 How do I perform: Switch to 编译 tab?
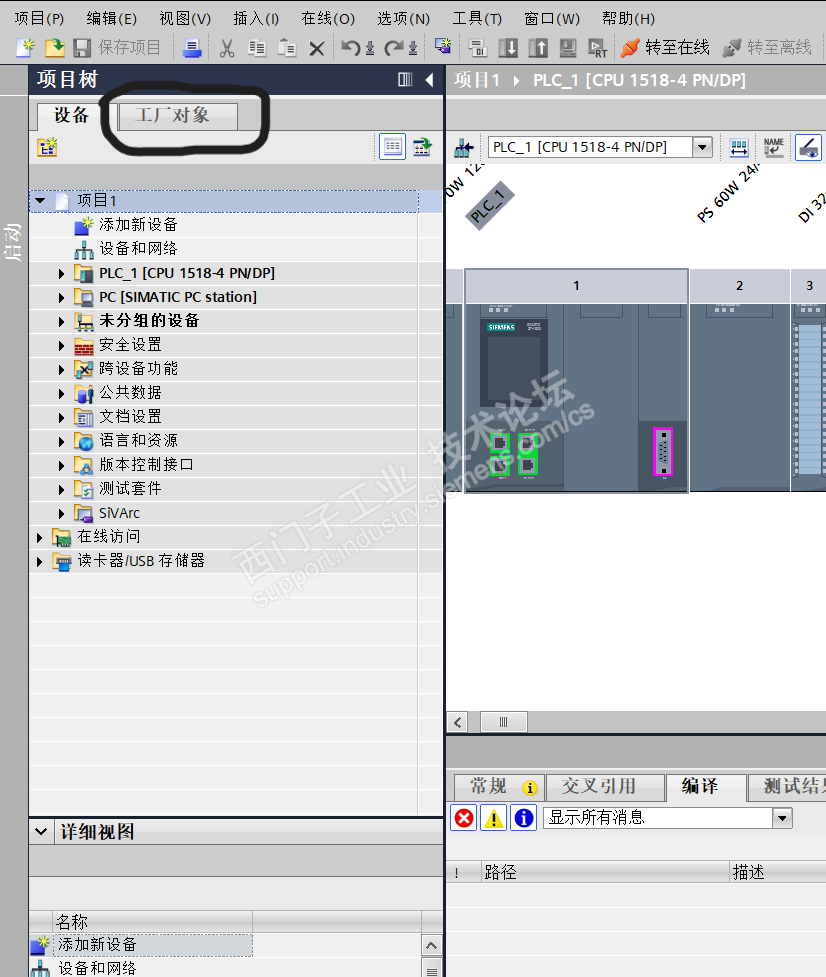(x=706, y=786)
